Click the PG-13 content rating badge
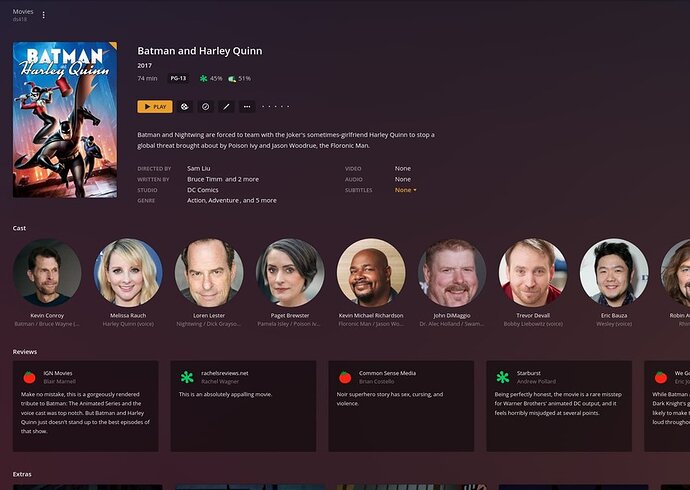The height and width of the screenshot is (490, 690). point(178,78)
